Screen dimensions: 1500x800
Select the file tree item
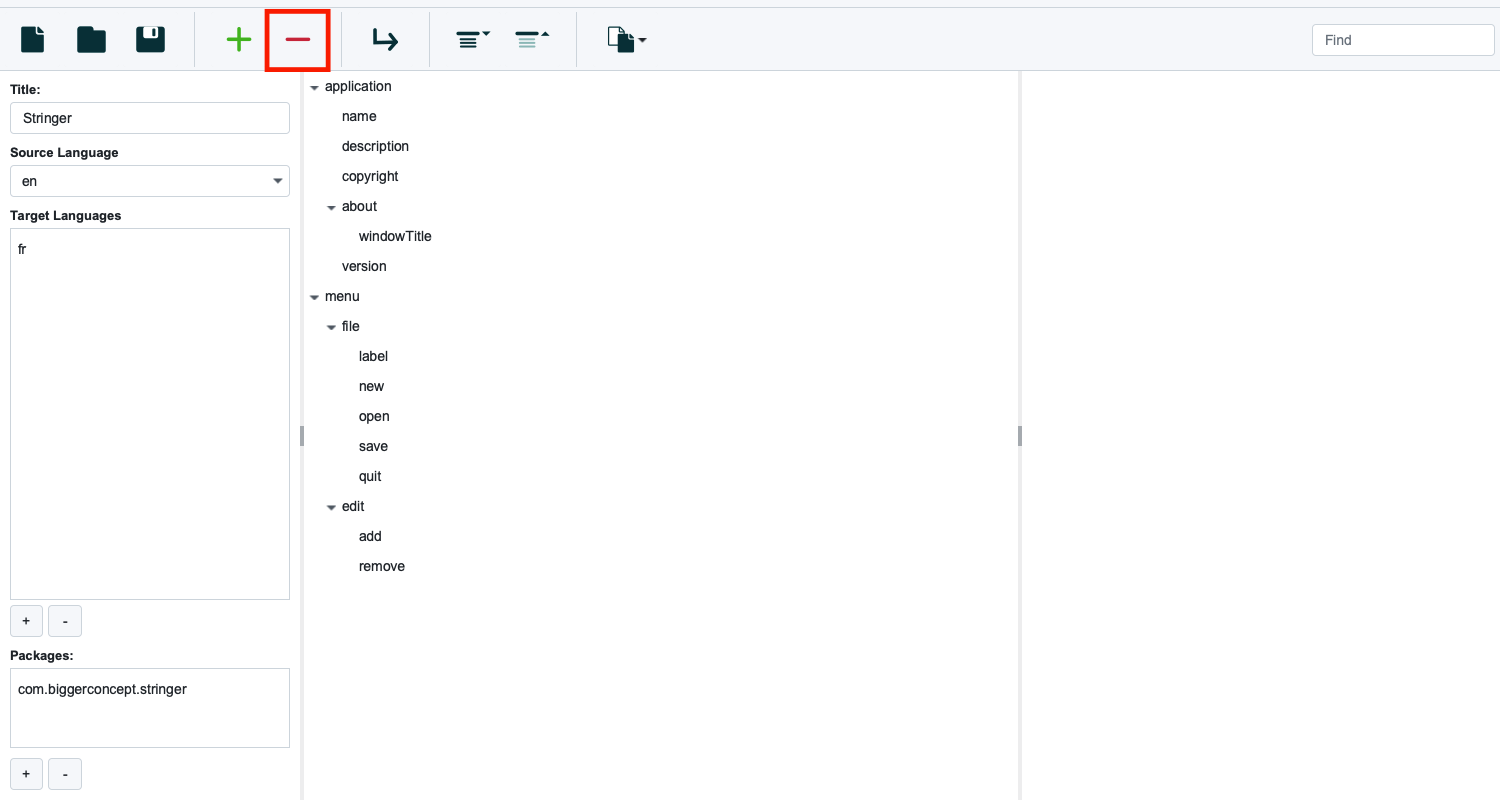[x=350, y=326]
